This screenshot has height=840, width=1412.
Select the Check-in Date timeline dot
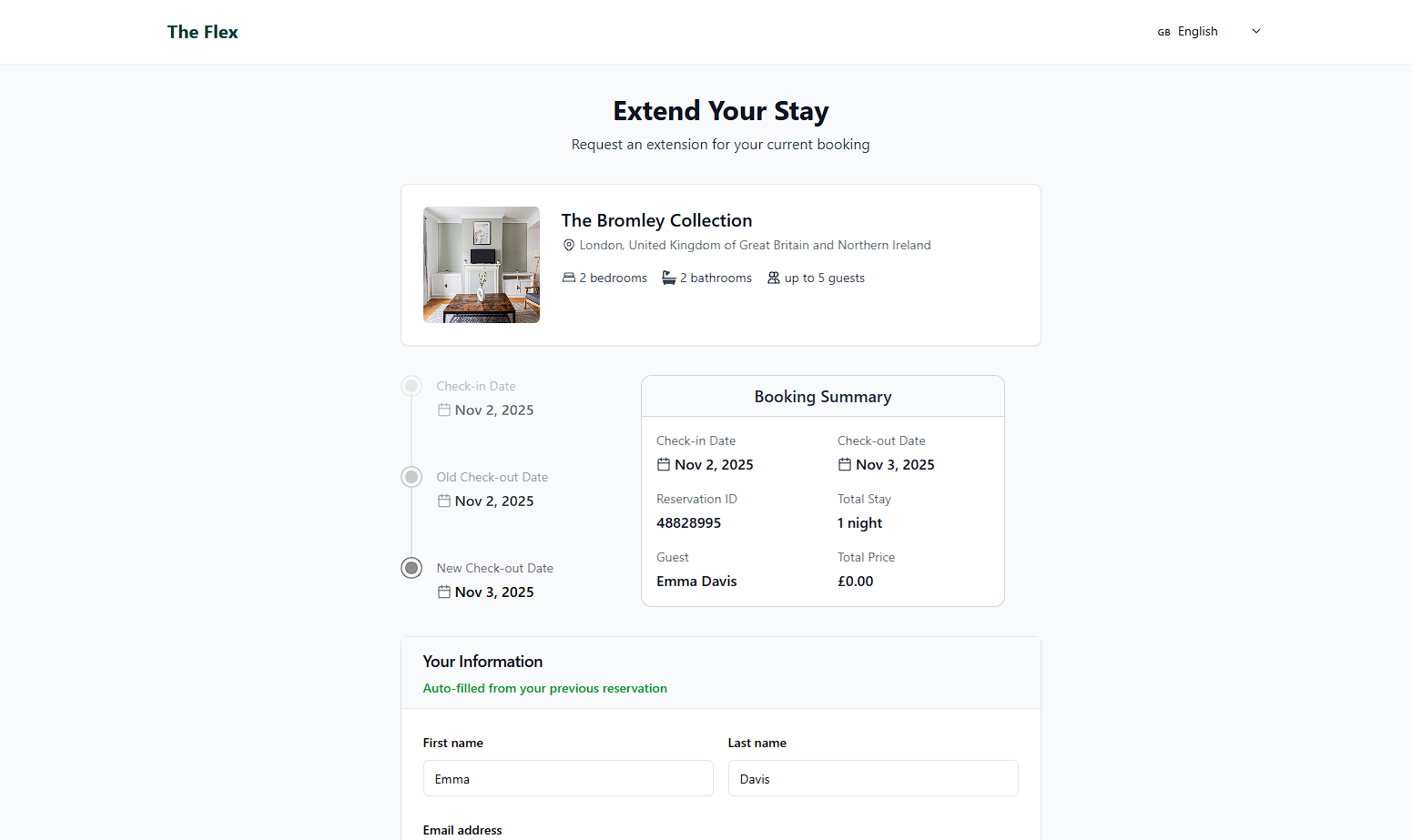click(411, 385)
